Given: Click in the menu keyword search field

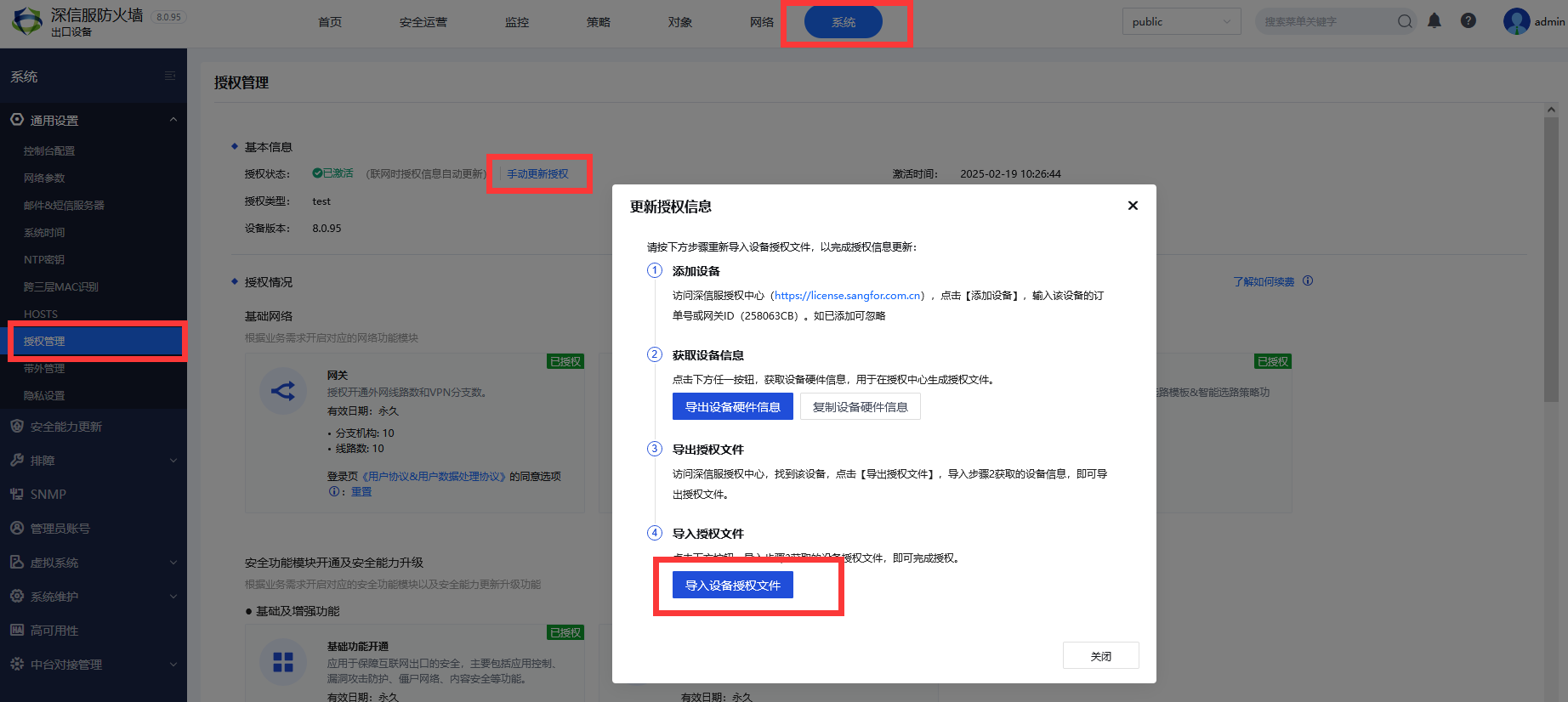Looking at the screenshot, I should pyautogui.click(x=1325, y=22).
